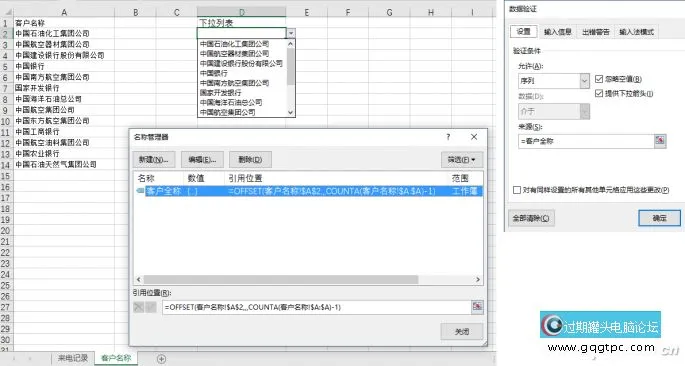Click cell D2 dropdown arrow
This screenshot has width=685, height=366.
point(291,33)
